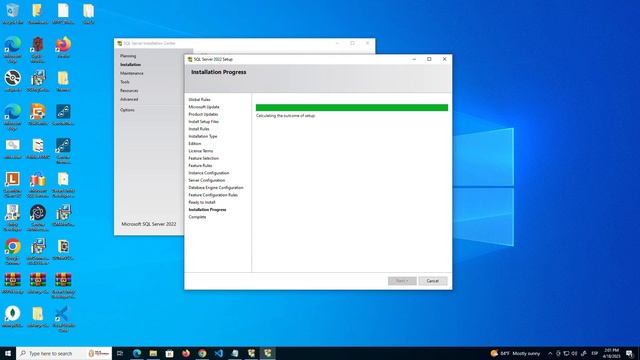Select the blue X-shaped desktop shortcut

coord(63,318)
